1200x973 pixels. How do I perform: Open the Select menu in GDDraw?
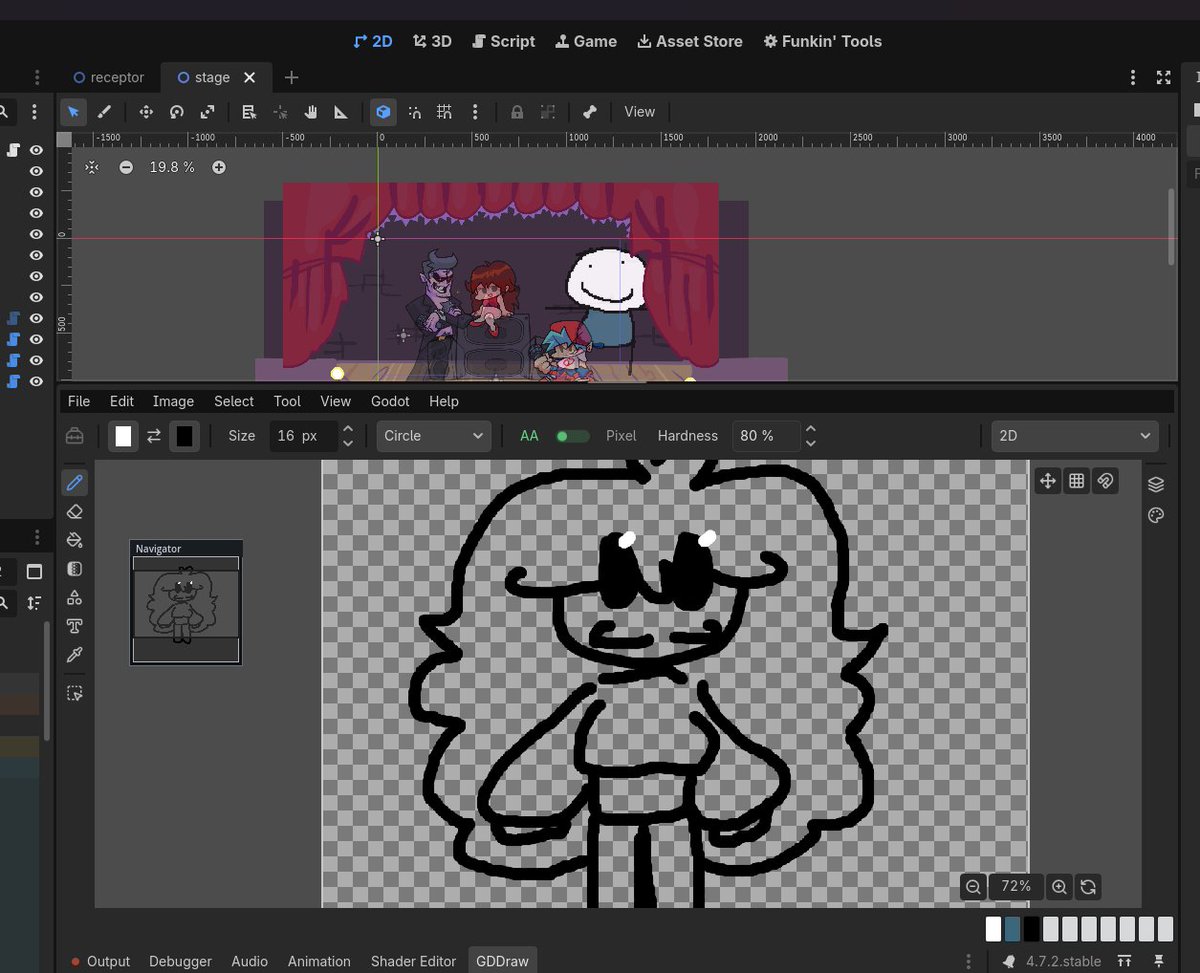(x=234, y=401)
